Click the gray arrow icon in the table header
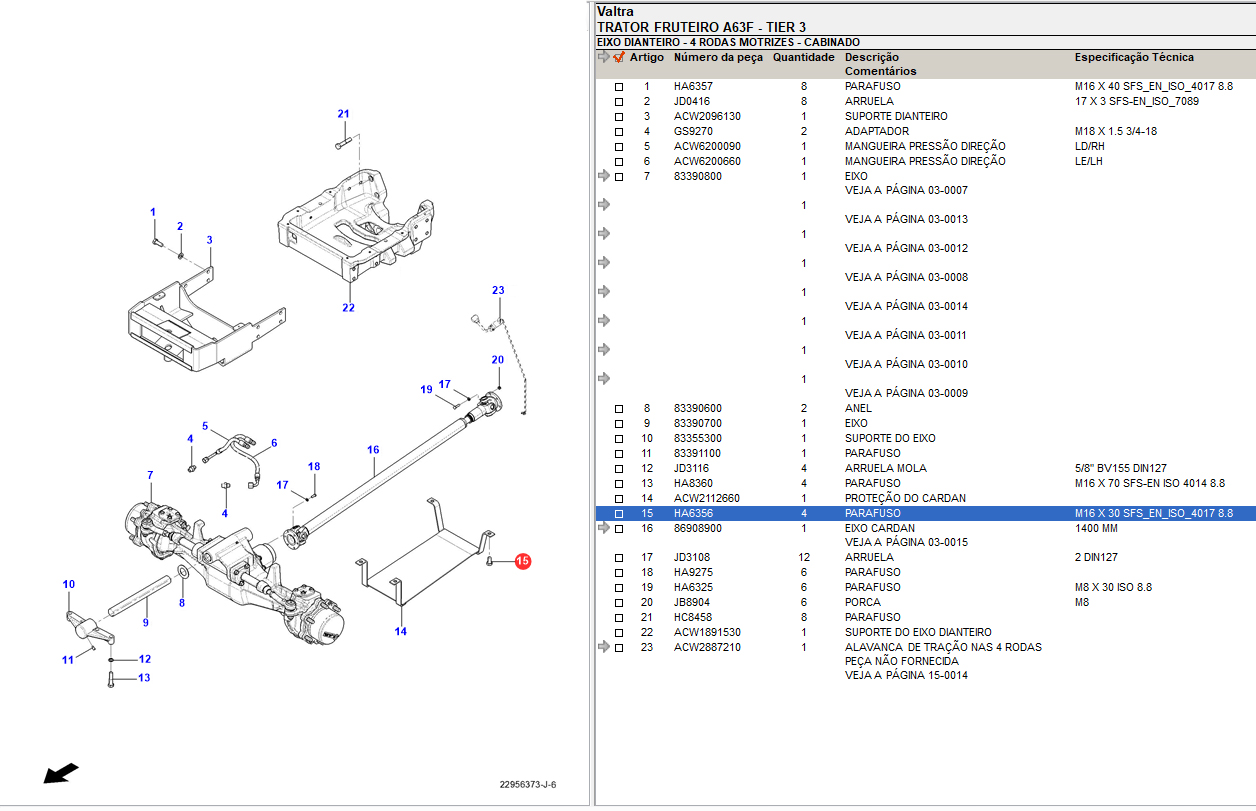Viewport: 1256px width, 811px height. pos(603,57)
